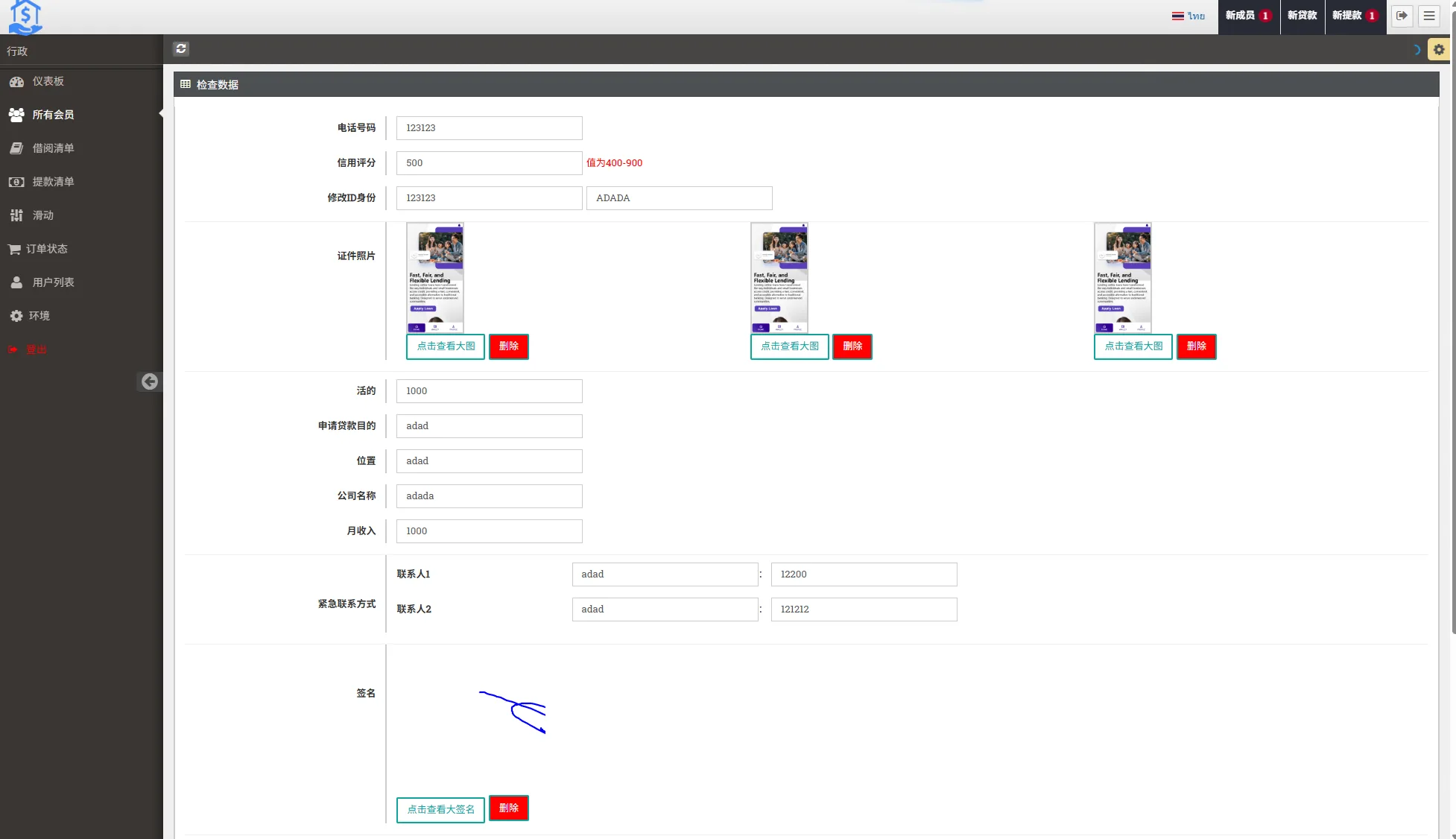Click 点击查看大图 under first ID photo

coord(446,346)
